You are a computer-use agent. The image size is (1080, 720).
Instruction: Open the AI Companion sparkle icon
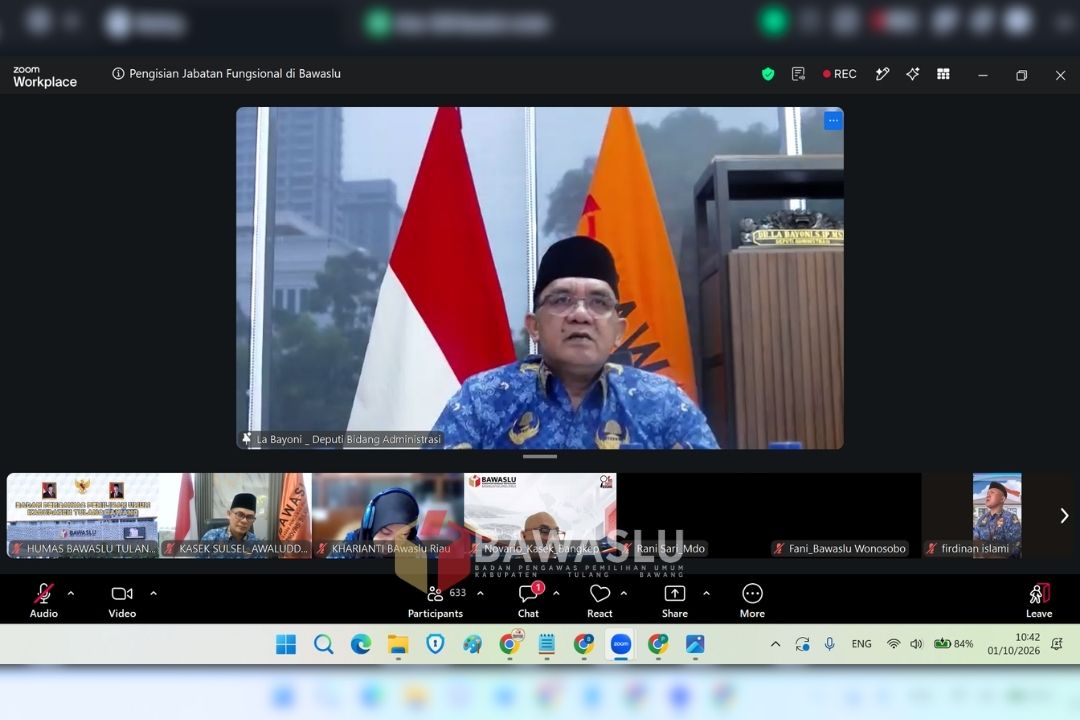coord(913,74)
